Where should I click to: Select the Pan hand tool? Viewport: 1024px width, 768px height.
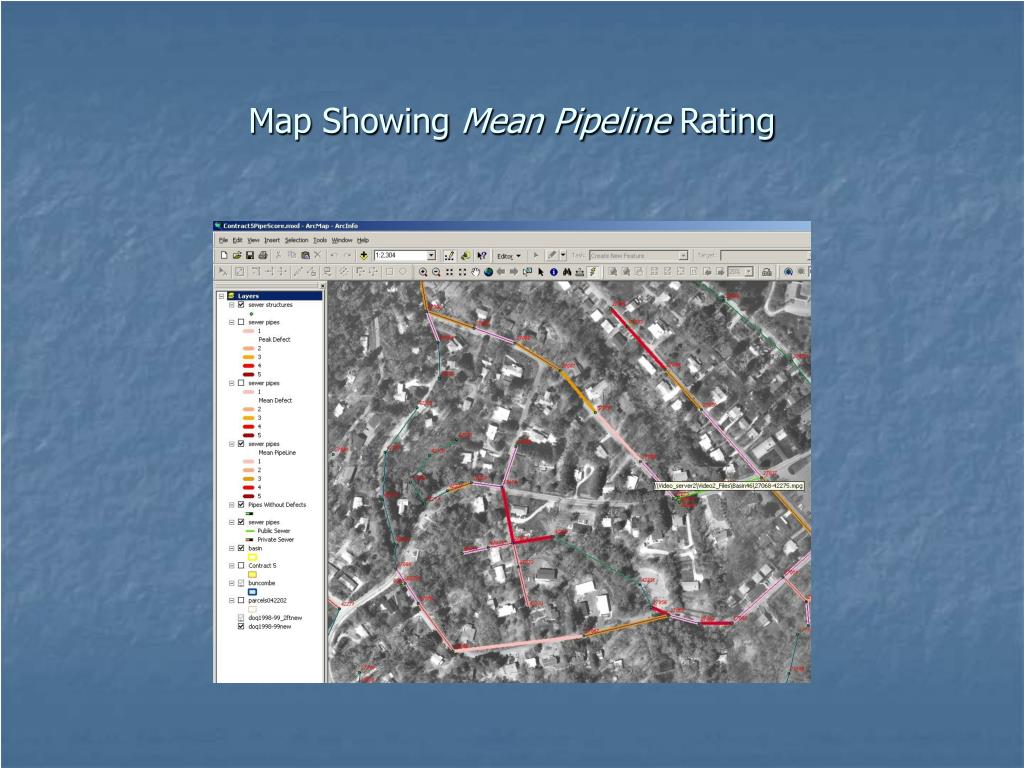pyautogui.click(x=475, y=272)
